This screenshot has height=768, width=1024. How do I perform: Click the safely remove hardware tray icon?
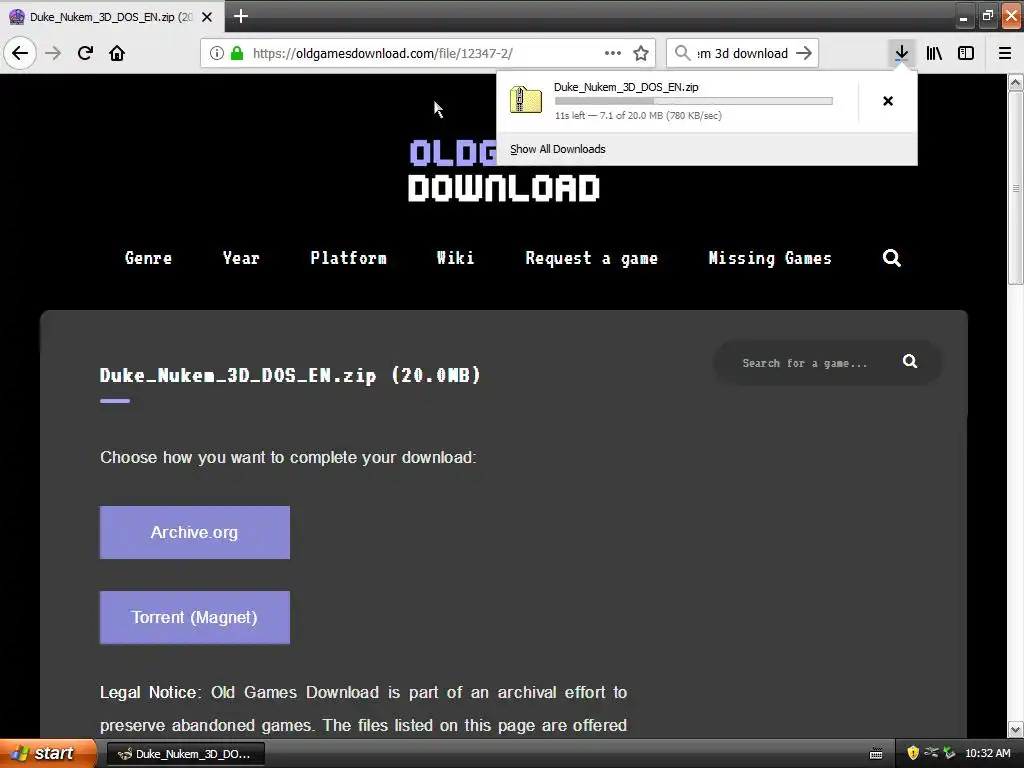[949, 753]
